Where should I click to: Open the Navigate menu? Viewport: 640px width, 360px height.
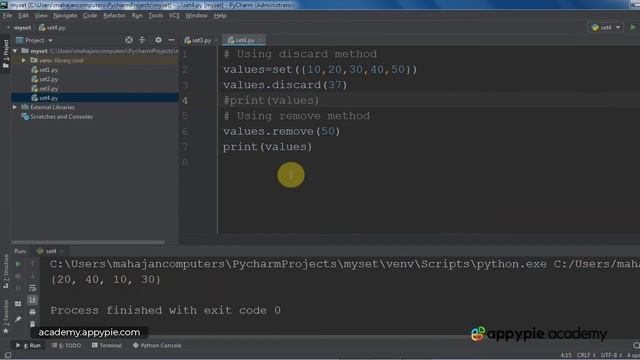click(65, 16)
